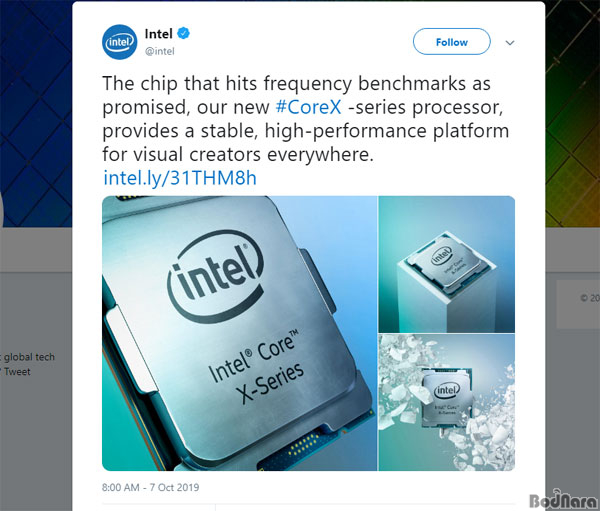Click the dimmed 'global tech' text behind the dialog
This screenshot has height=511, width=600.
(x=29, y=357)
